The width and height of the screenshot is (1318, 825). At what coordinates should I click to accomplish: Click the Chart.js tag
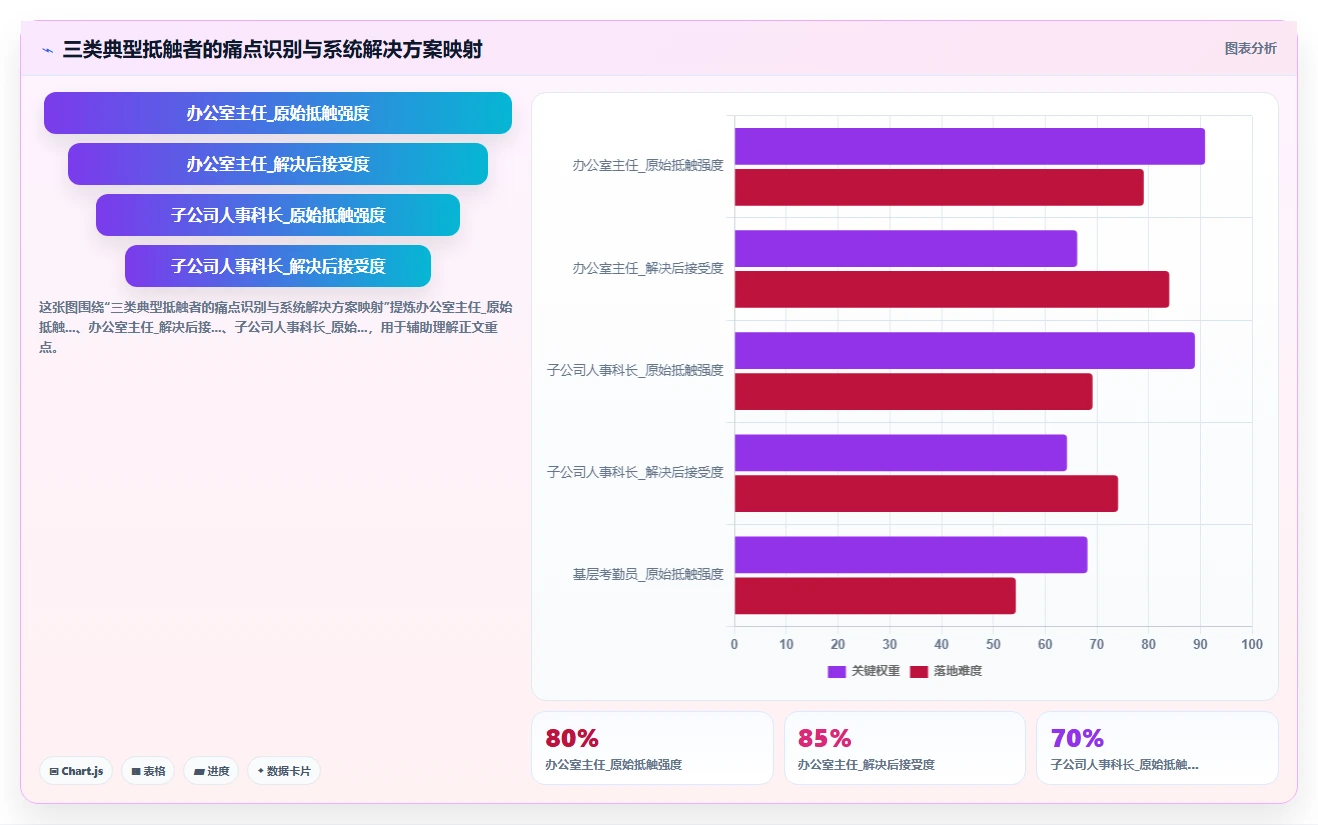click(x=76, y=771)
